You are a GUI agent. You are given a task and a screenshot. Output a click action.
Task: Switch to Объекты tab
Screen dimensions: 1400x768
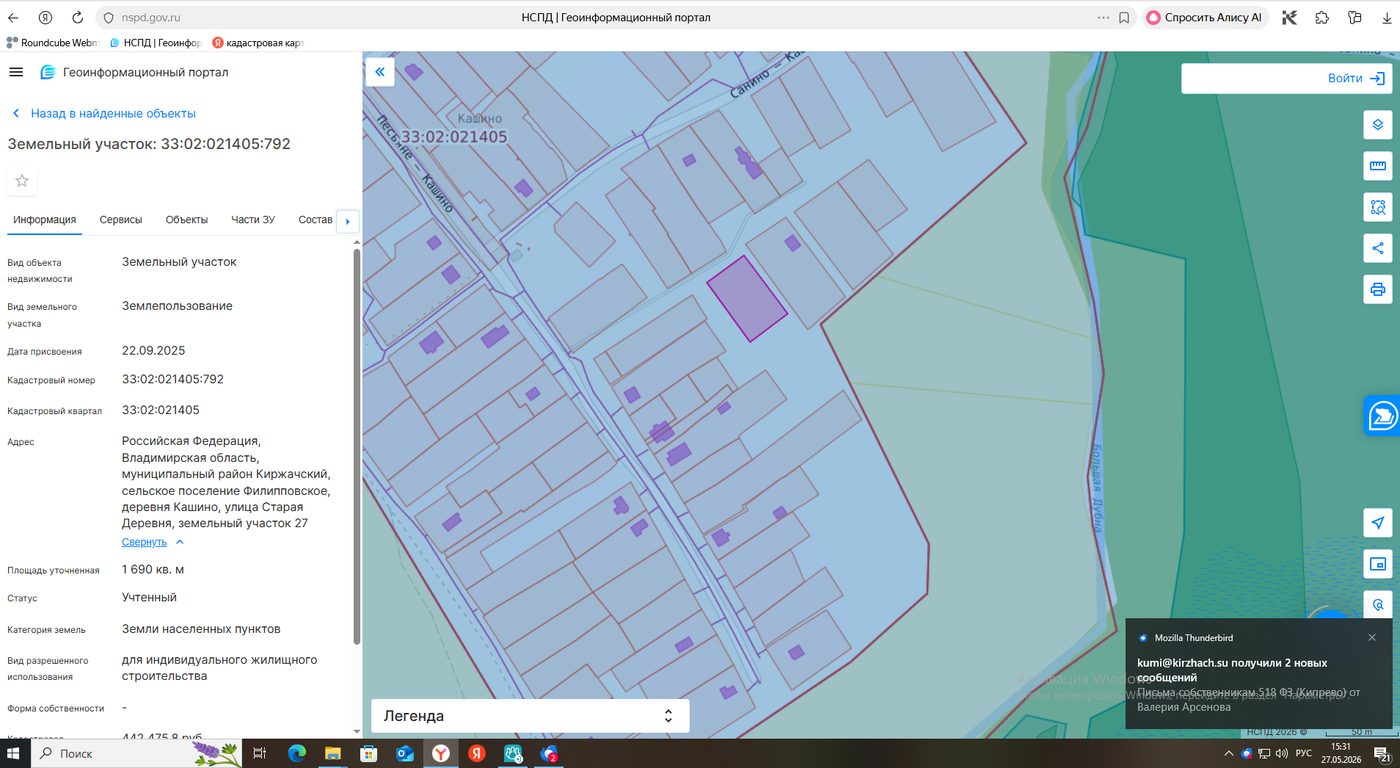[187, 220]
